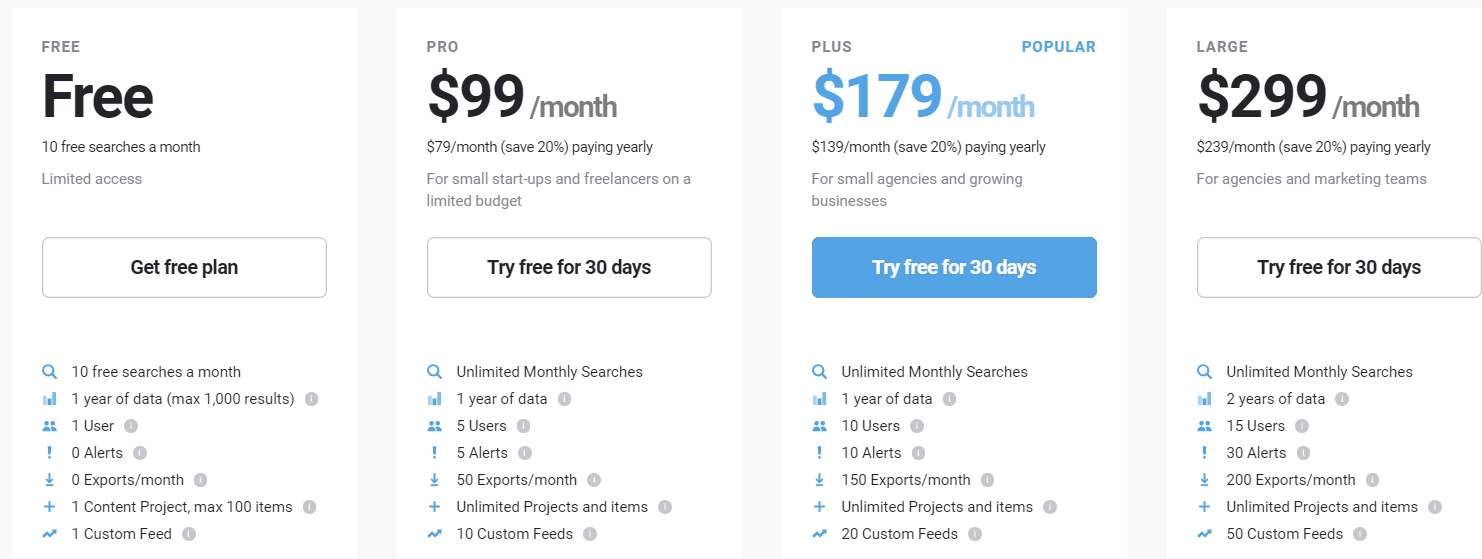Screen dimensions: 1482x559
Task: Click the users icon next to 5 Users
Action: pyautogui.click(x=434, y=426)
